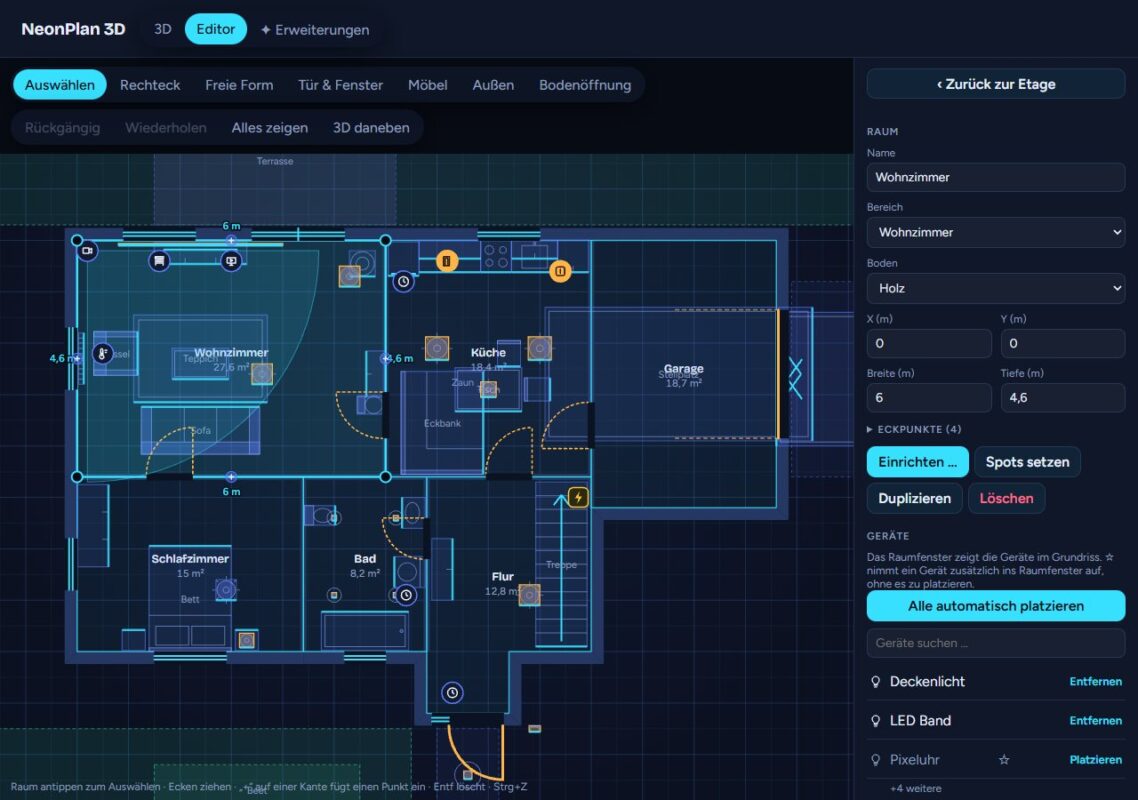The width and height of the screenshot is (1138, 800).
Task: Click the bulb icon next to Deckenlicht
Action: click(x=875, y=682)
